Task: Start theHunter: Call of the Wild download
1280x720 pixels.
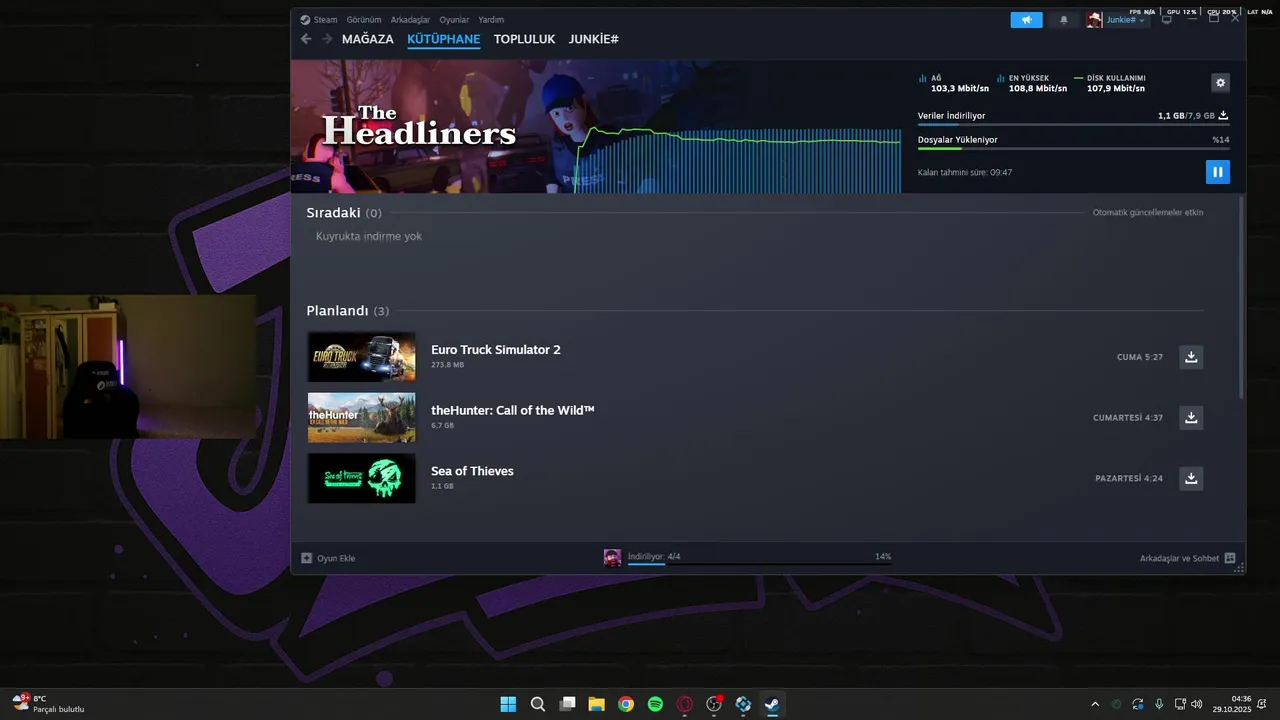Action: 1191,418
